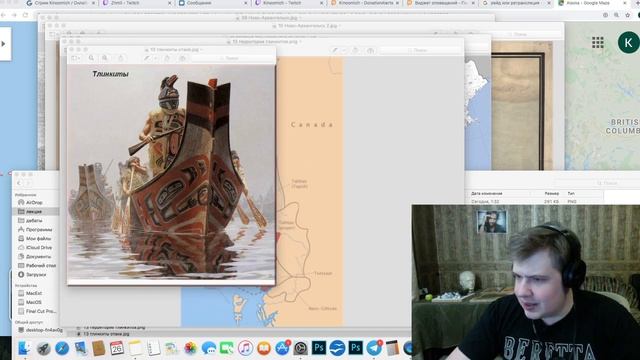The image size is (640, 360).
Task: Sort by Размер column in Finder
Action: [x=551, y=193]
